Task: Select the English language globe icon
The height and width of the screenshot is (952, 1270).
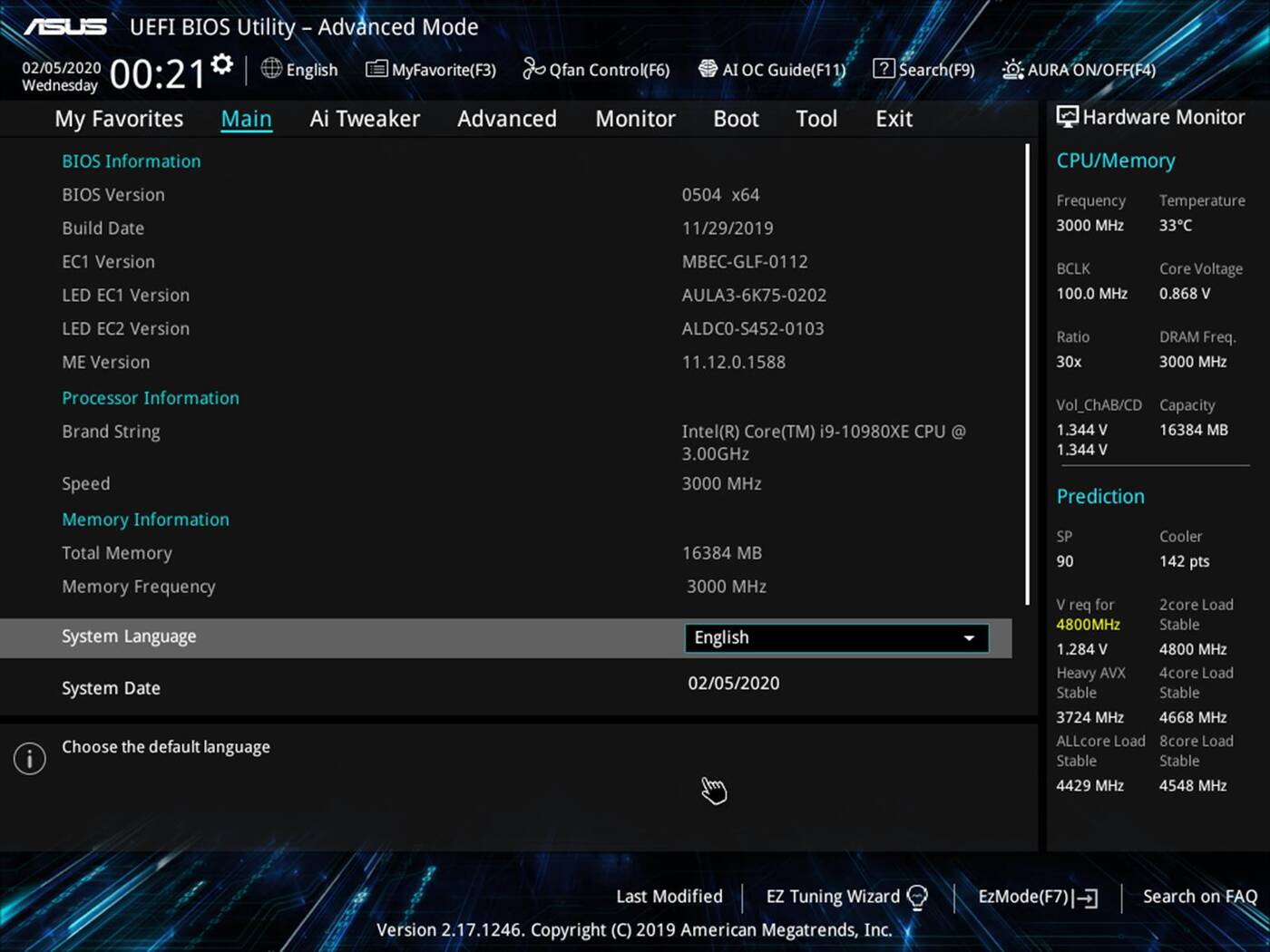Action: pos(270,69)
